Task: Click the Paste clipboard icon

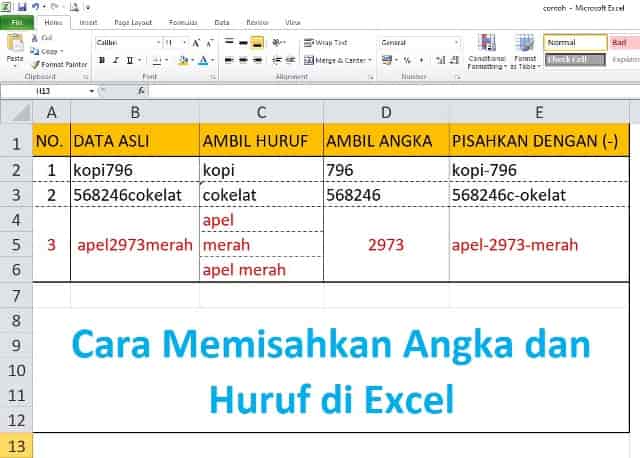Action: coord(15,43)
